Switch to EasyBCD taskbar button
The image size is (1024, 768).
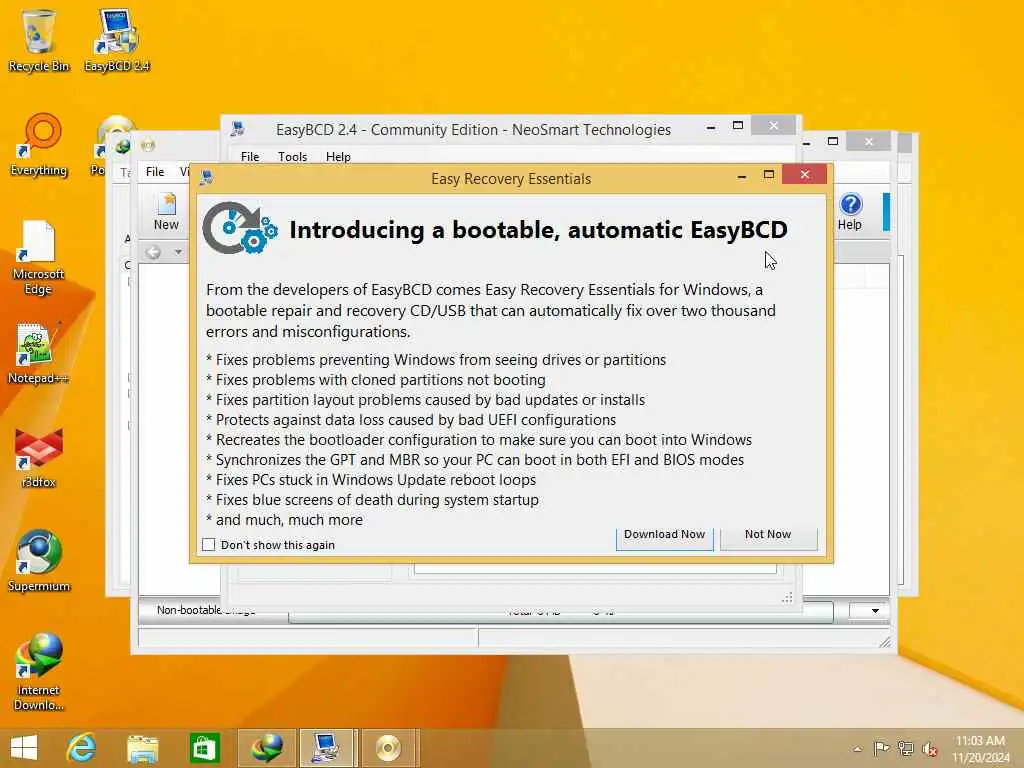click(328, 748)
